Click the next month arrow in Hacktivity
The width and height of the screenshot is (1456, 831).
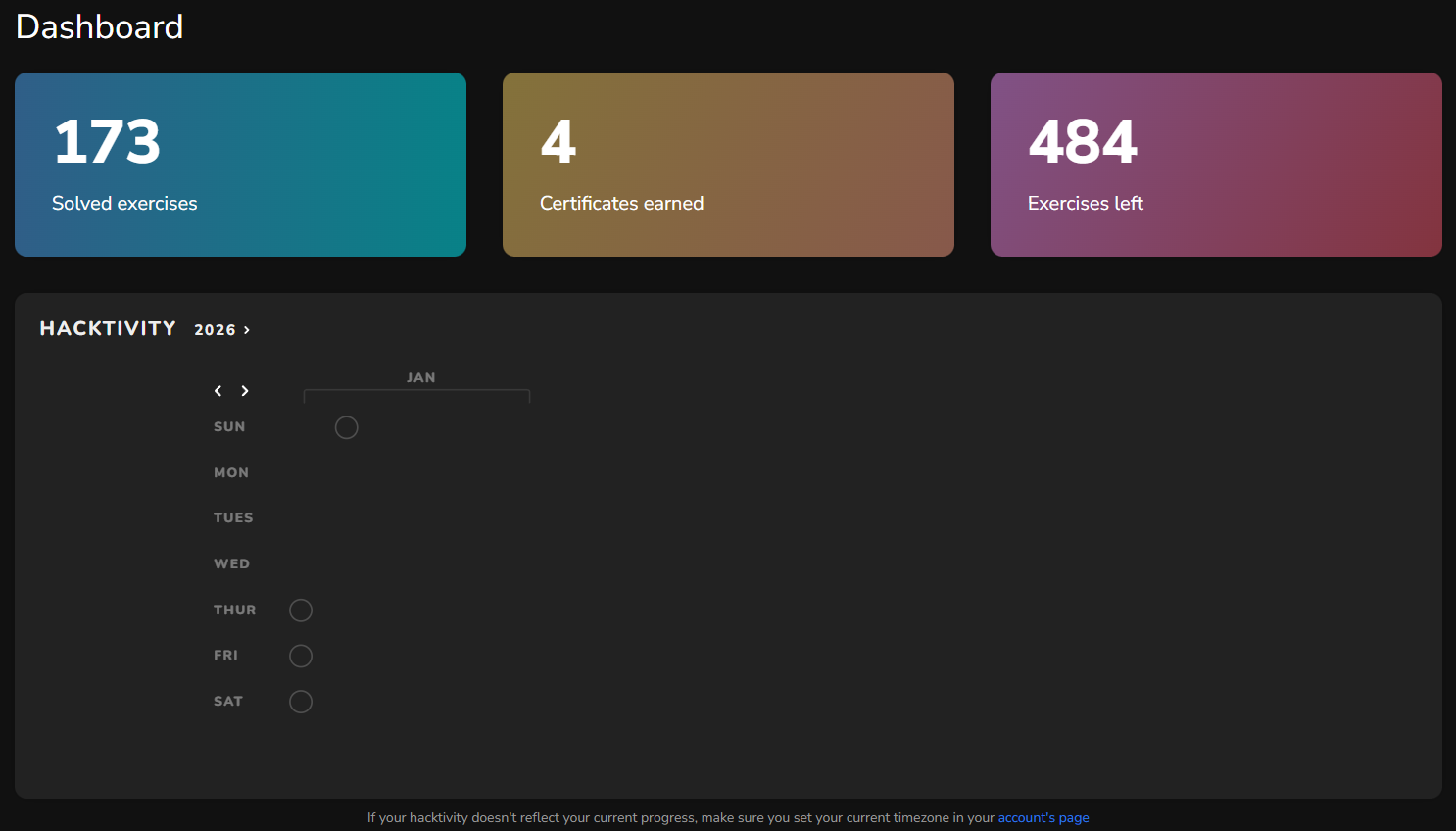[245, 391]
